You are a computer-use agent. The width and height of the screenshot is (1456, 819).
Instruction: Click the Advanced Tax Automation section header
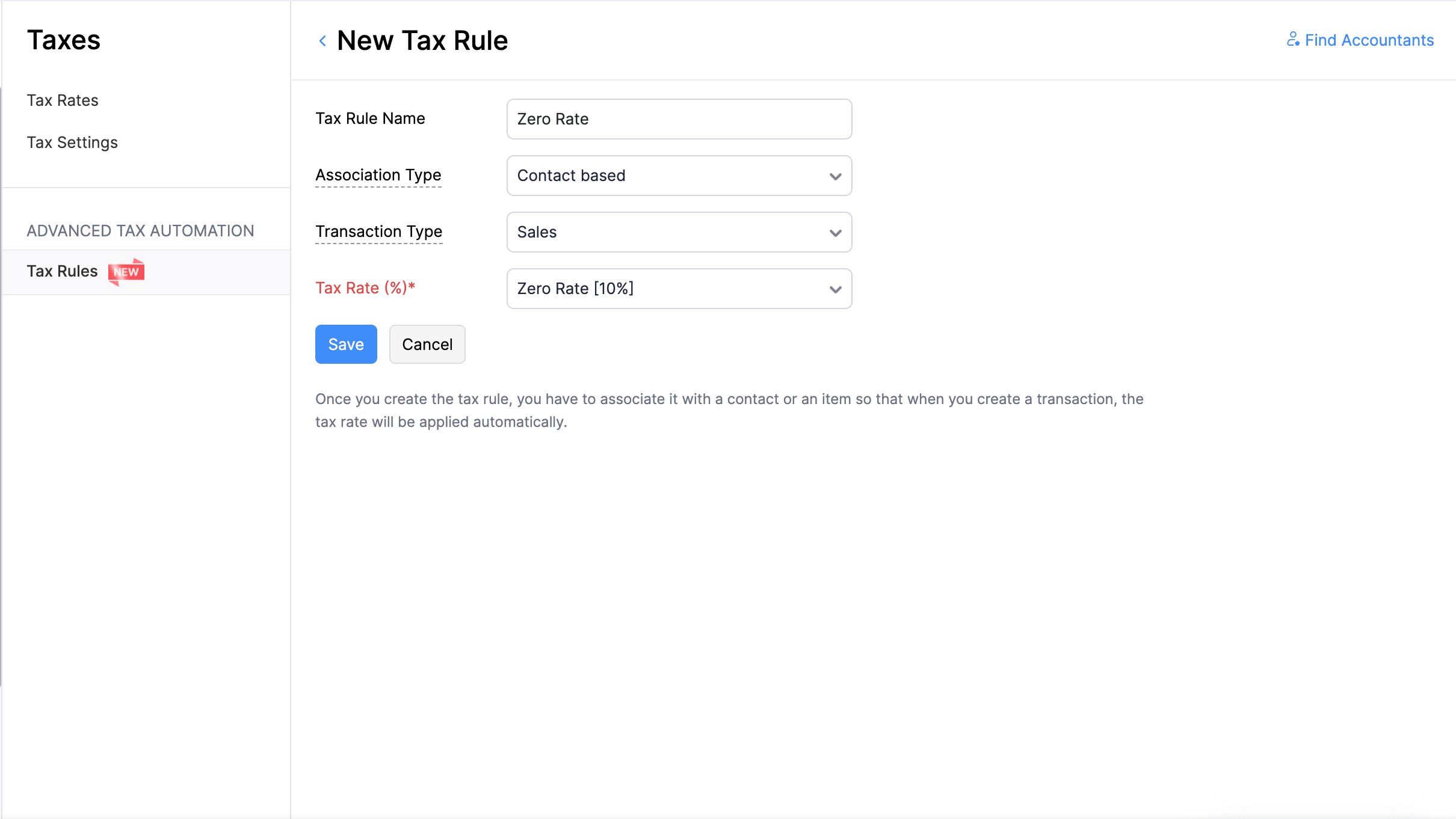[140, 231]
